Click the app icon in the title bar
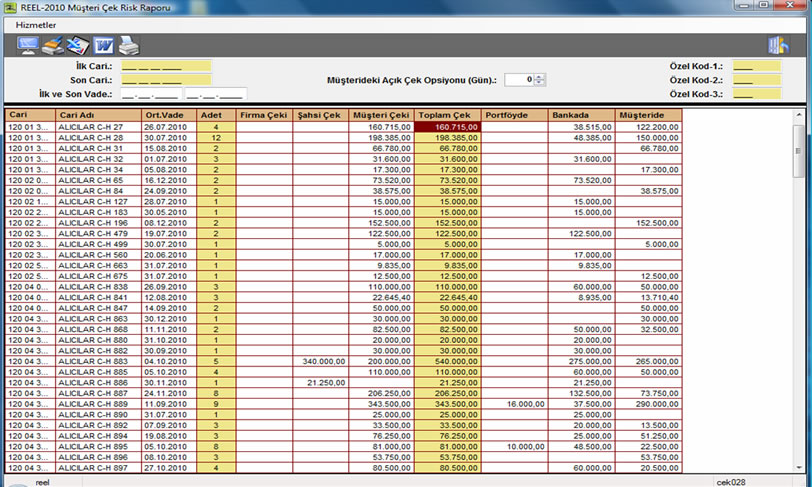 [x=10, y=7]
